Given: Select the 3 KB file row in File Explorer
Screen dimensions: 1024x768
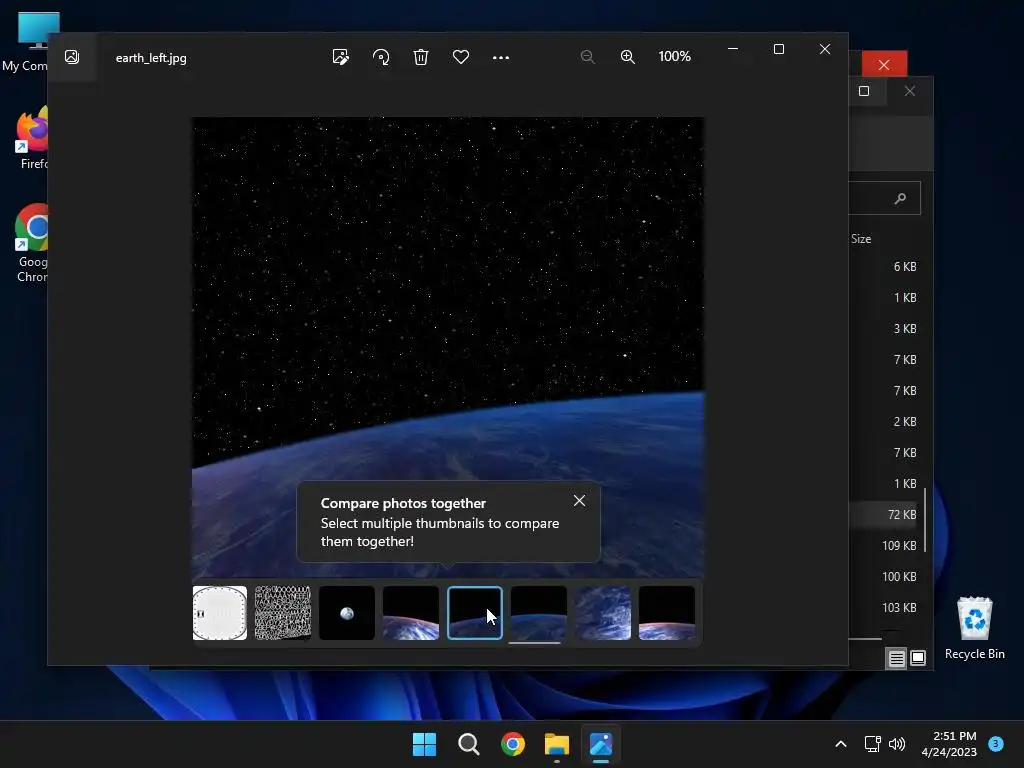Looking at the screenshot, I should coord(885,328).
